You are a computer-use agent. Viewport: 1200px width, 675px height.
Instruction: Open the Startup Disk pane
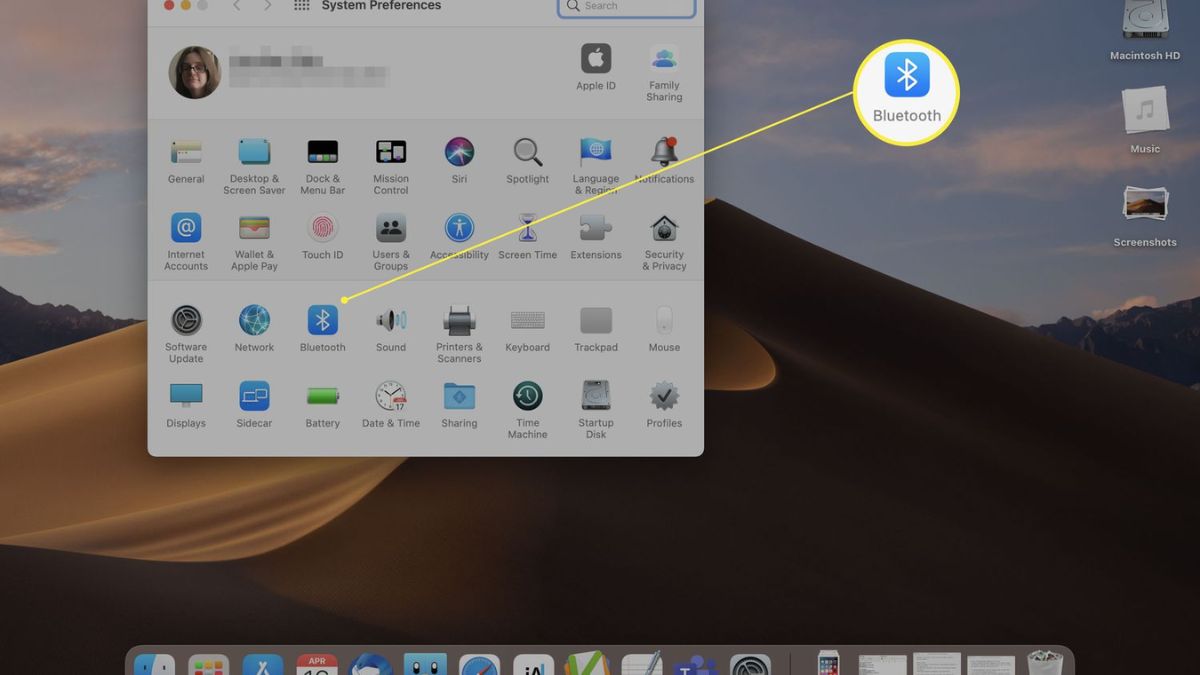tap(596, 396)
